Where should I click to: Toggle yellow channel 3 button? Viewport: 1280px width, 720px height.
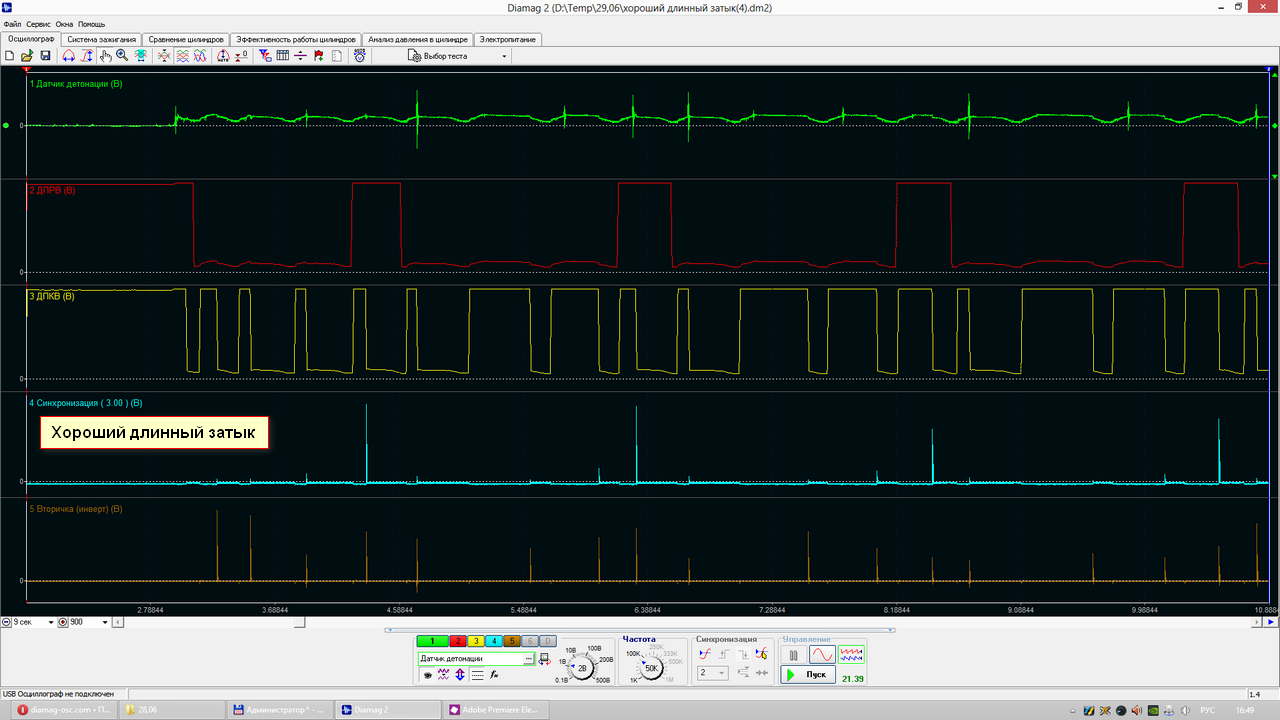(476, 641)
